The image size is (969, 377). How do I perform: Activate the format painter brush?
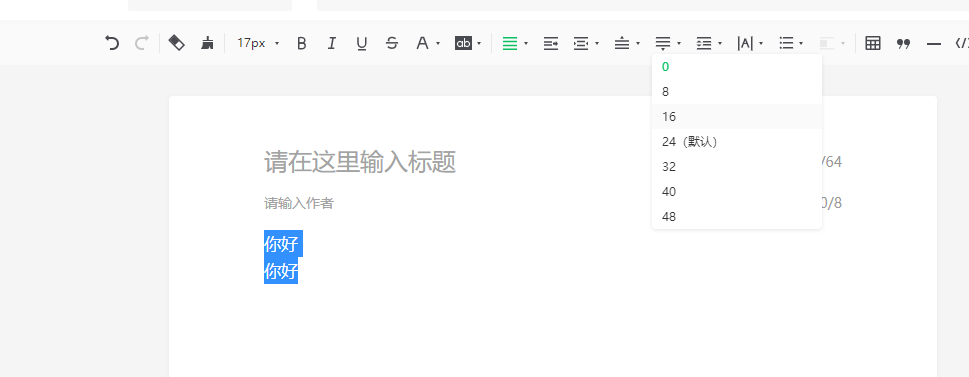[x=207, y=43]
